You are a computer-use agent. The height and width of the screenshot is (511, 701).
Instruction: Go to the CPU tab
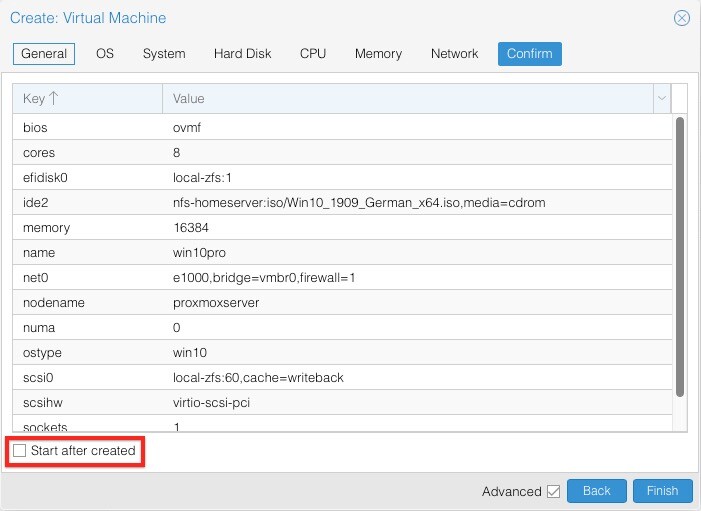pos(313,54)
